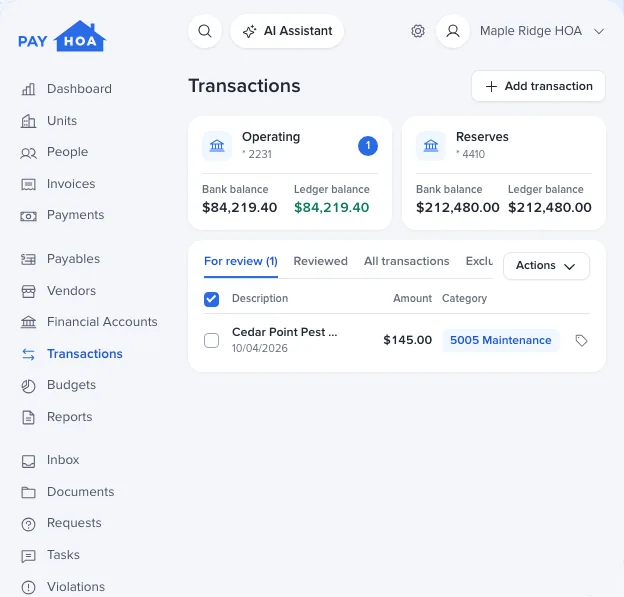This screenshot has width=624, height=597.
Task: Click the Reports document icon
Action: [28, 418]
